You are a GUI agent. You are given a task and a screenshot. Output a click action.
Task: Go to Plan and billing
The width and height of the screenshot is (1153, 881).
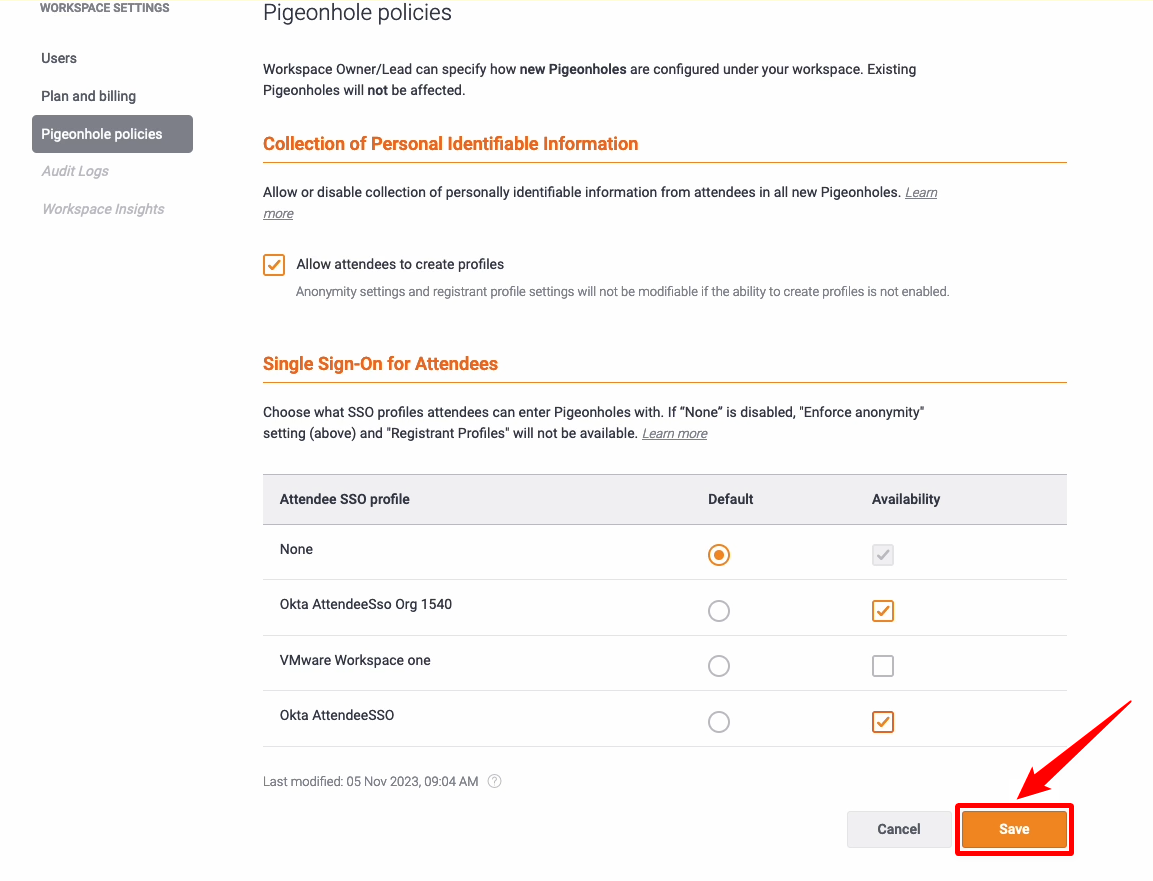[88, 96]
